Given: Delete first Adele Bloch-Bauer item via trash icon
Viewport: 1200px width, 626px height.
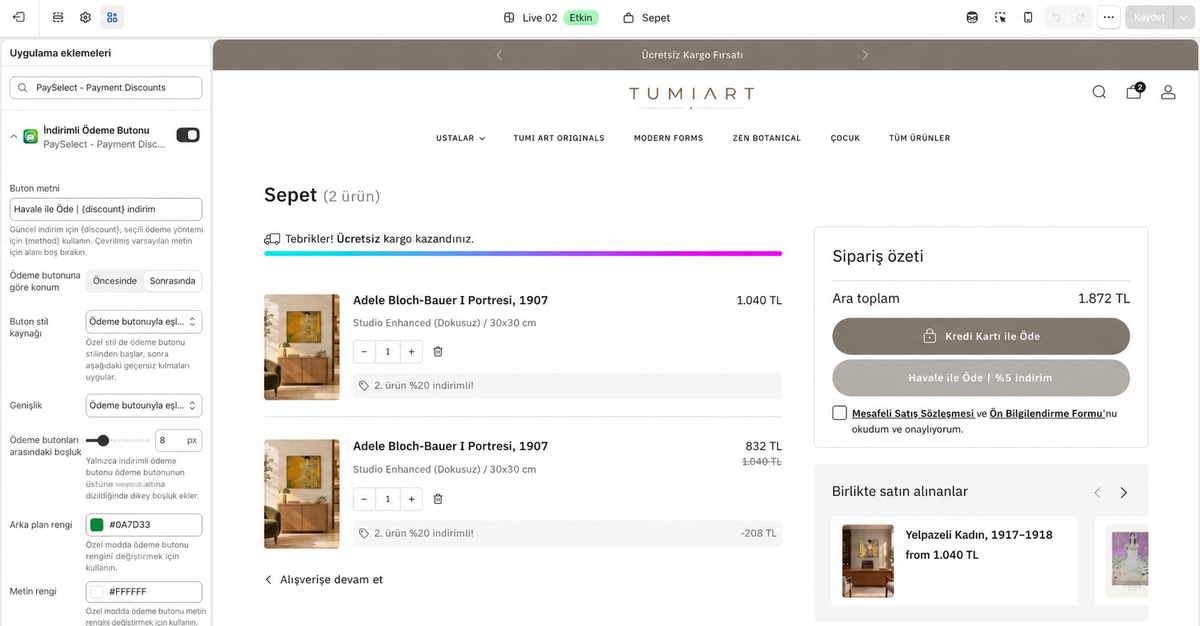Looking at the screenshot, I should click(438, 352).
